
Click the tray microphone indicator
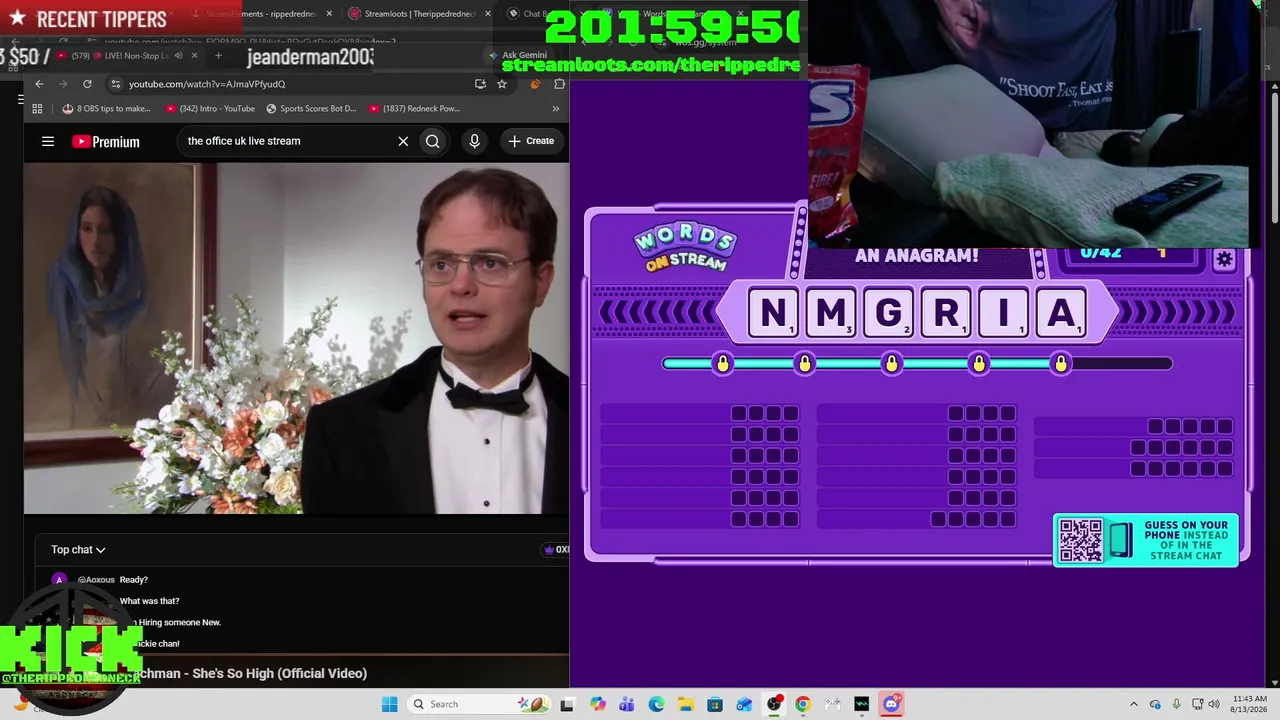tap(1176, 704)
